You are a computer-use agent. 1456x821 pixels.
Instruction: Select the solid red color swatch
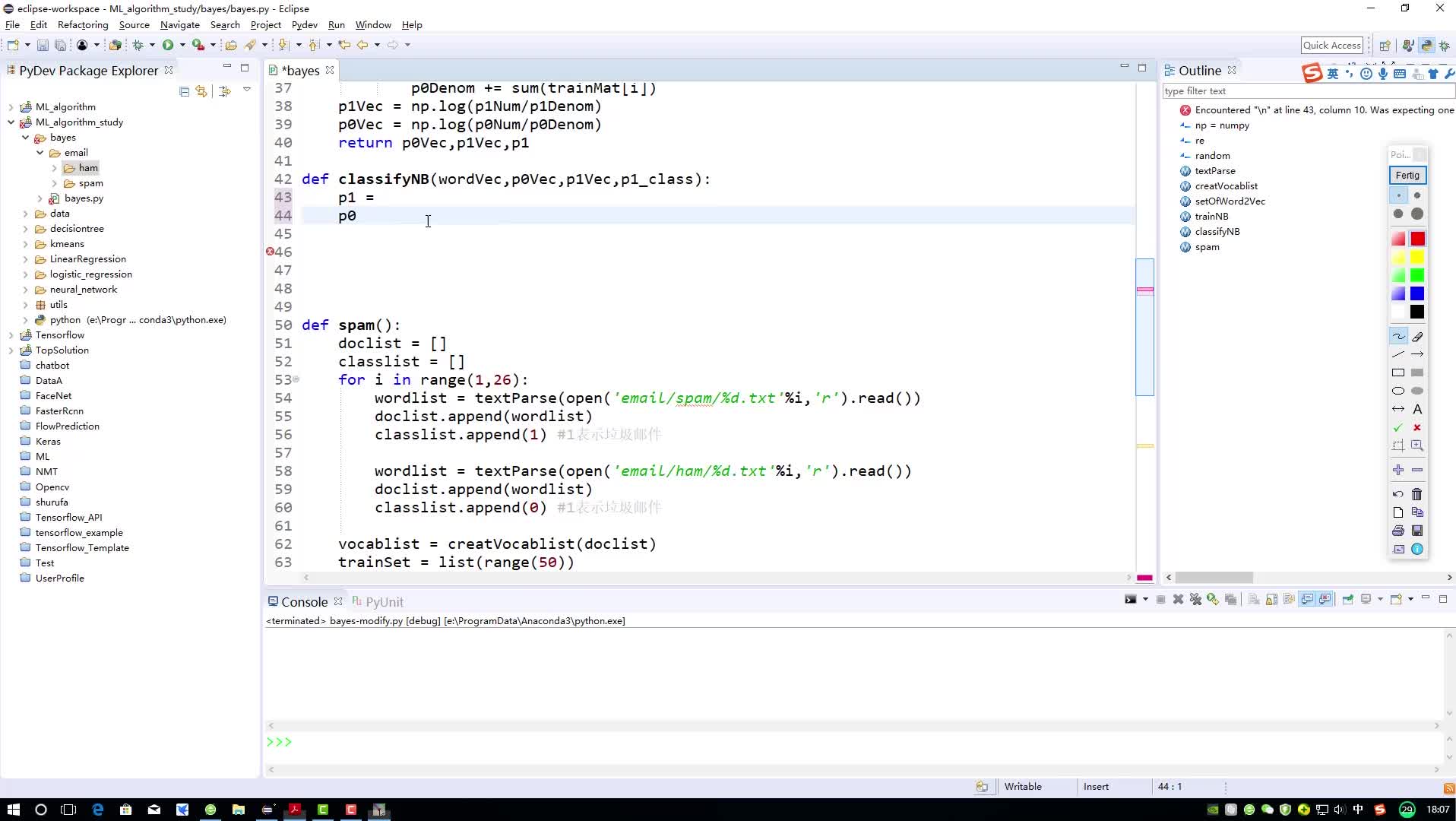pyautogui.click(x=1417, y=239)
